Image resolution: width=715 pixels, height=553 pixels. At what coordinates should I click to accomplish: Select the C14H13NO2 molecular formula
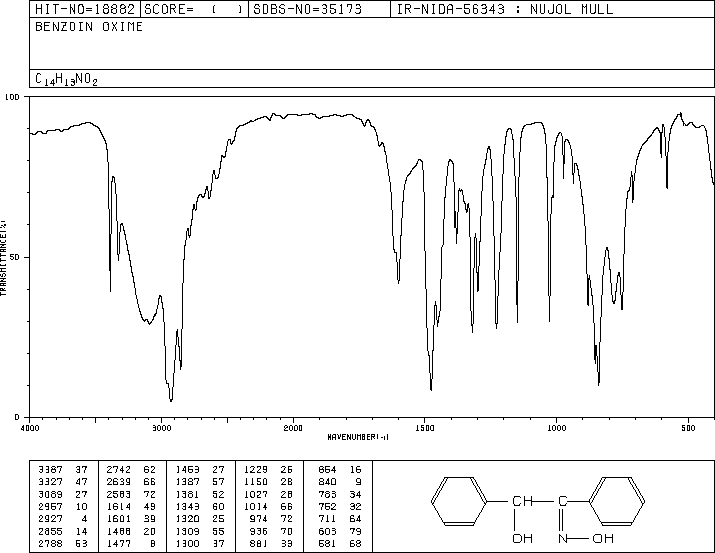tap(66, 79)
